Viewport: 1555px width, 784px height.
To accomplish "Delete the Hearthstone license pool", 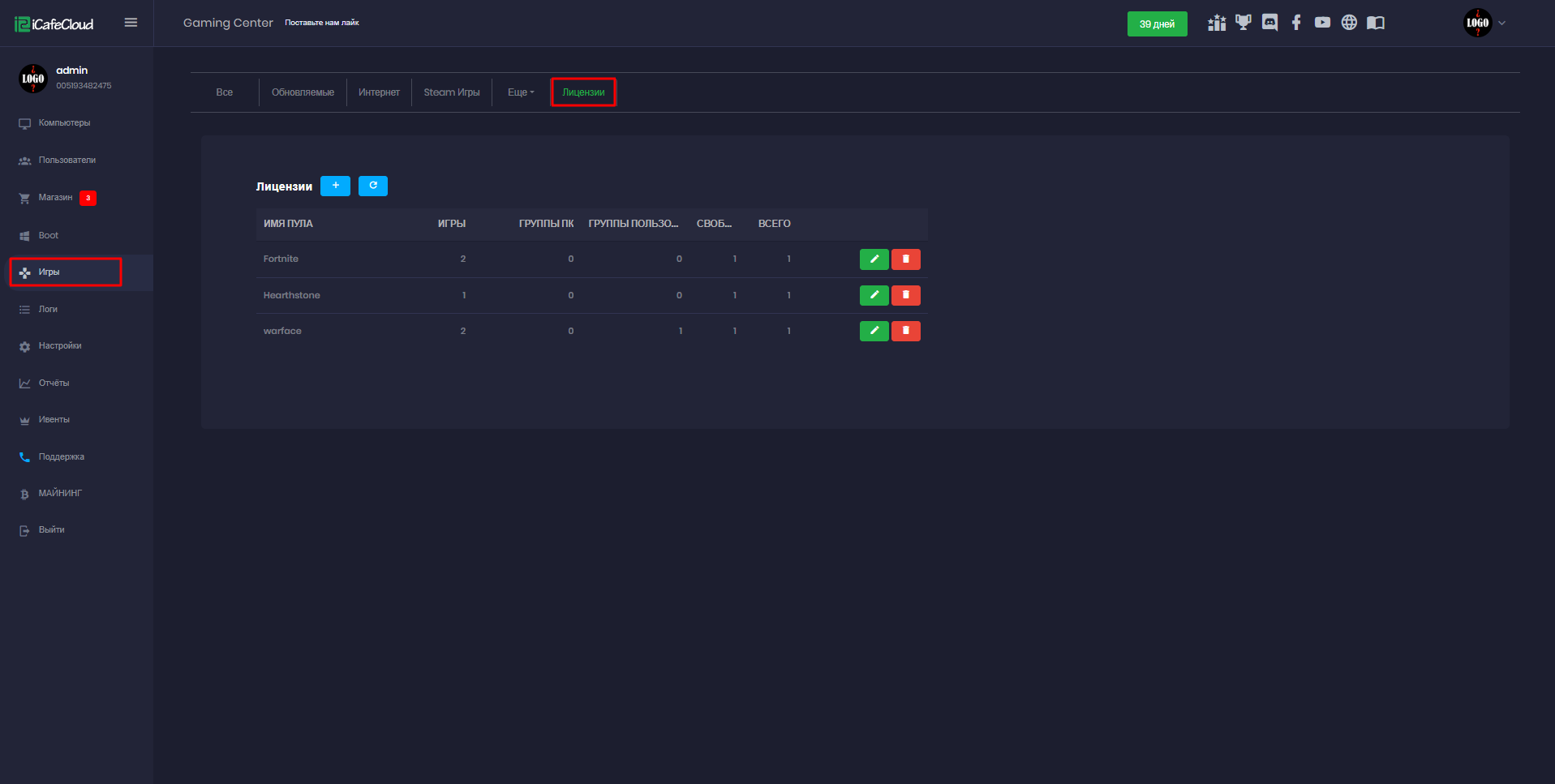I will [906, 295].
